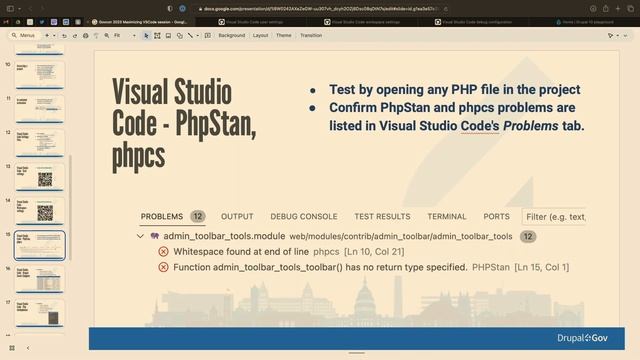Screen dimensions: 640x360
Task: Select the pointer mode icon at toolbar right
Action: coord(611,36)
